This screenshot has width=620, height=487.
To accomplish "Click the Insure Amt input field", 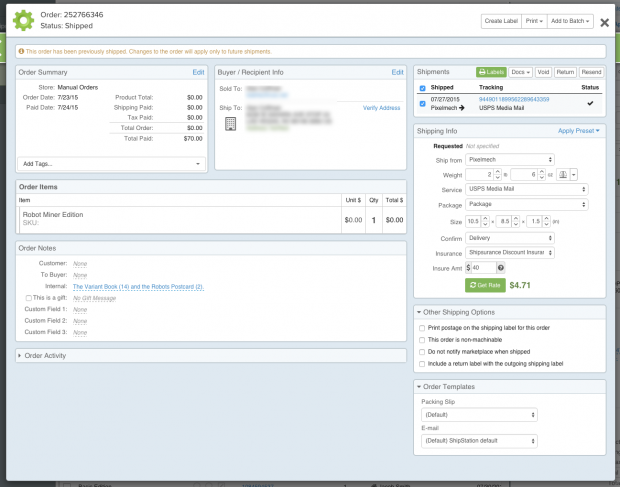I will click(482, 268).
